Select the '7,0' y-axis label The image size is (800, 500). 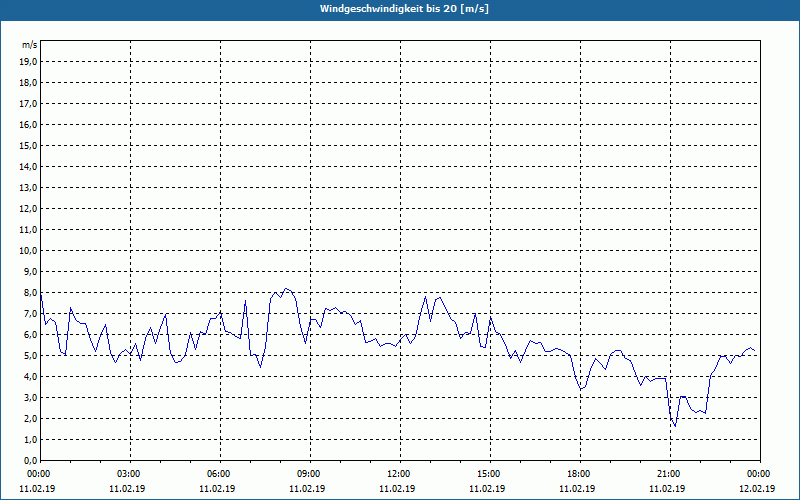[x=30, y=313]
